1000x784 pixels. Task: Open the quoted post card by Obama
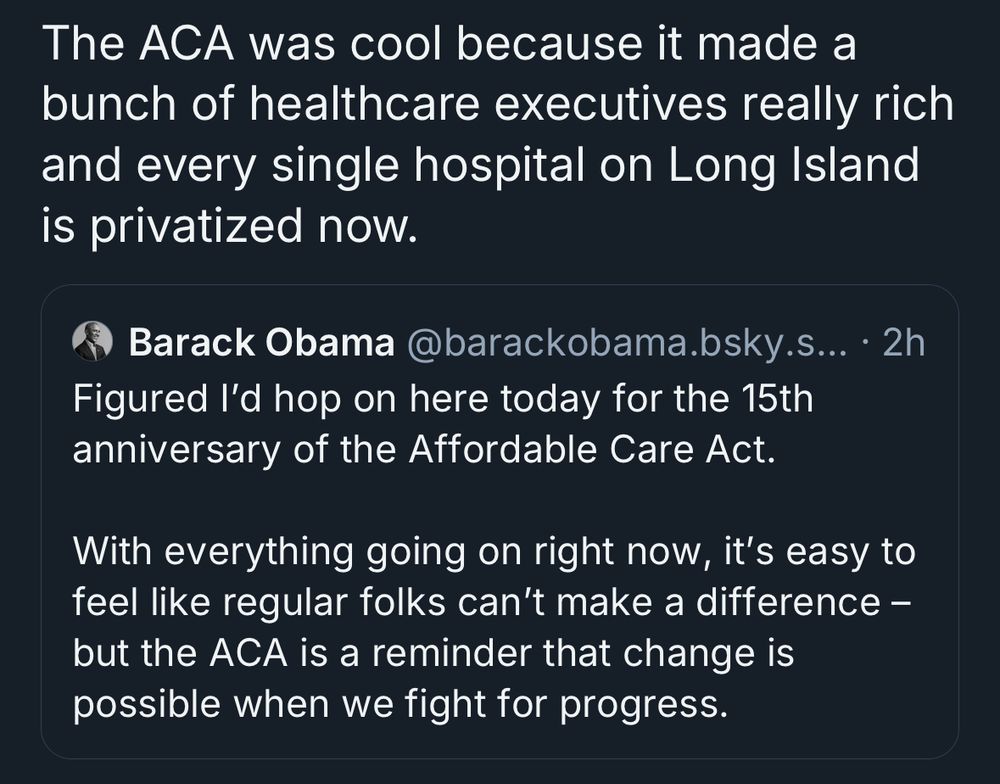[499, 521]
